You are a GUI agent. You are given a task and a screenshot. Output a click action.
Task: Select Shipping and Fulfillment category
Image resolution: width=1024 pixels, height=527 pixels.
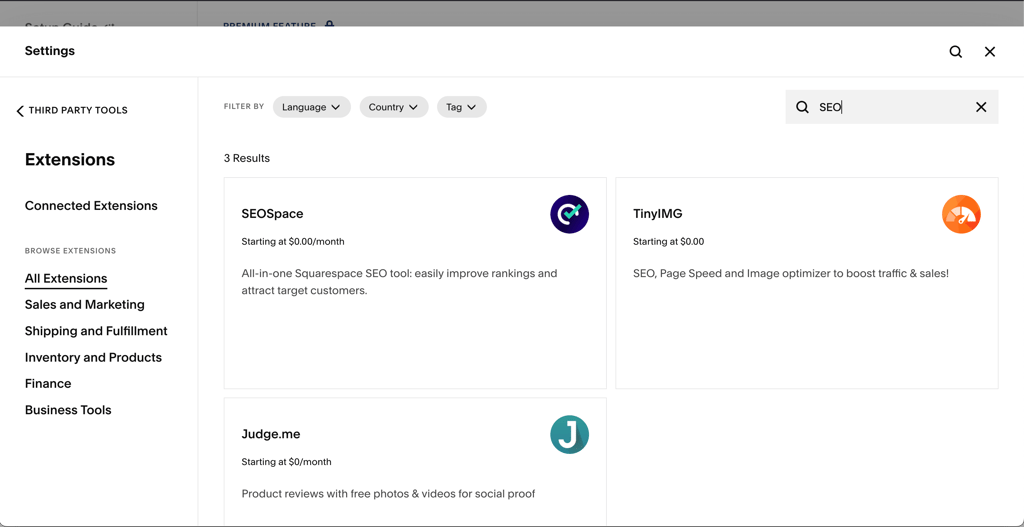coord(96,331)
